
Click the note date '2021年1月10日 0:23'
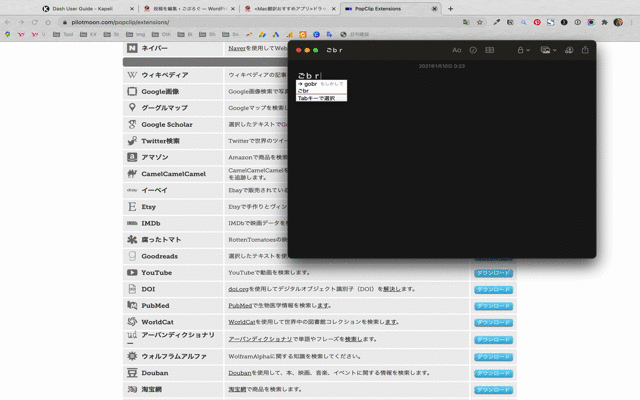[x=442, y=66]
